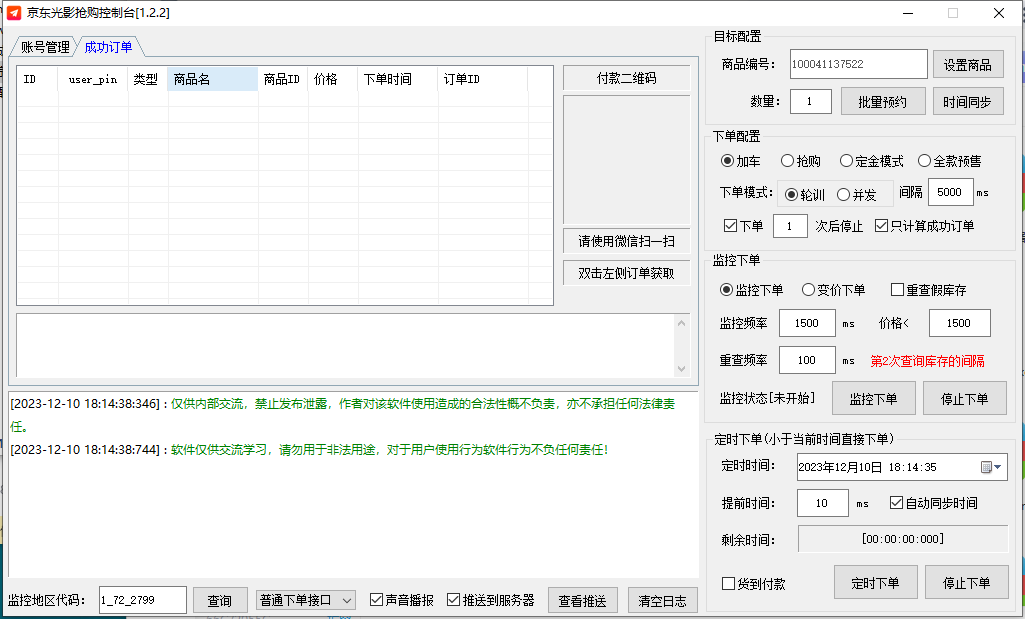Image resolution: width=1025 pixels, height=619 pixels.
Task: Enable the 货到付款 checkbox
Action: pos(729,583)
